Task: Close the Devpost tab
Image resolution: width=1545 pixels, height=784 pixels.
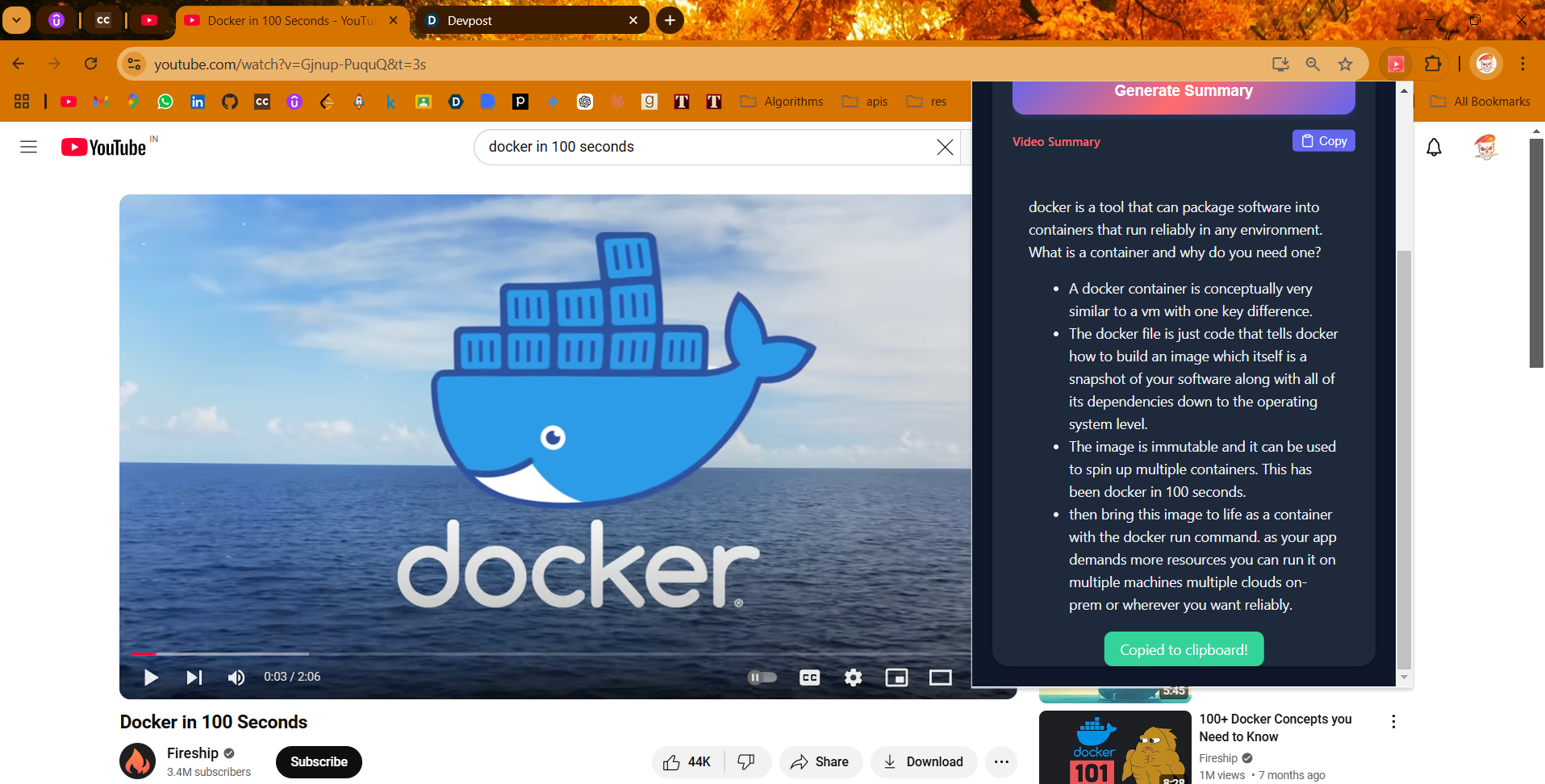Action: [633, 21]
